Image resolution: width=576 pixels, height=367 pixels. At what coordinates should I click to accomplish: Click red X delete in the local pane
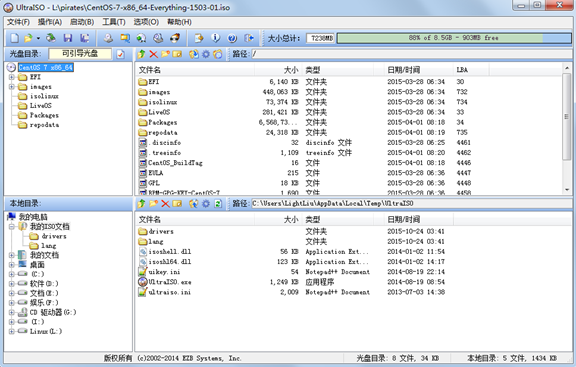166,204
